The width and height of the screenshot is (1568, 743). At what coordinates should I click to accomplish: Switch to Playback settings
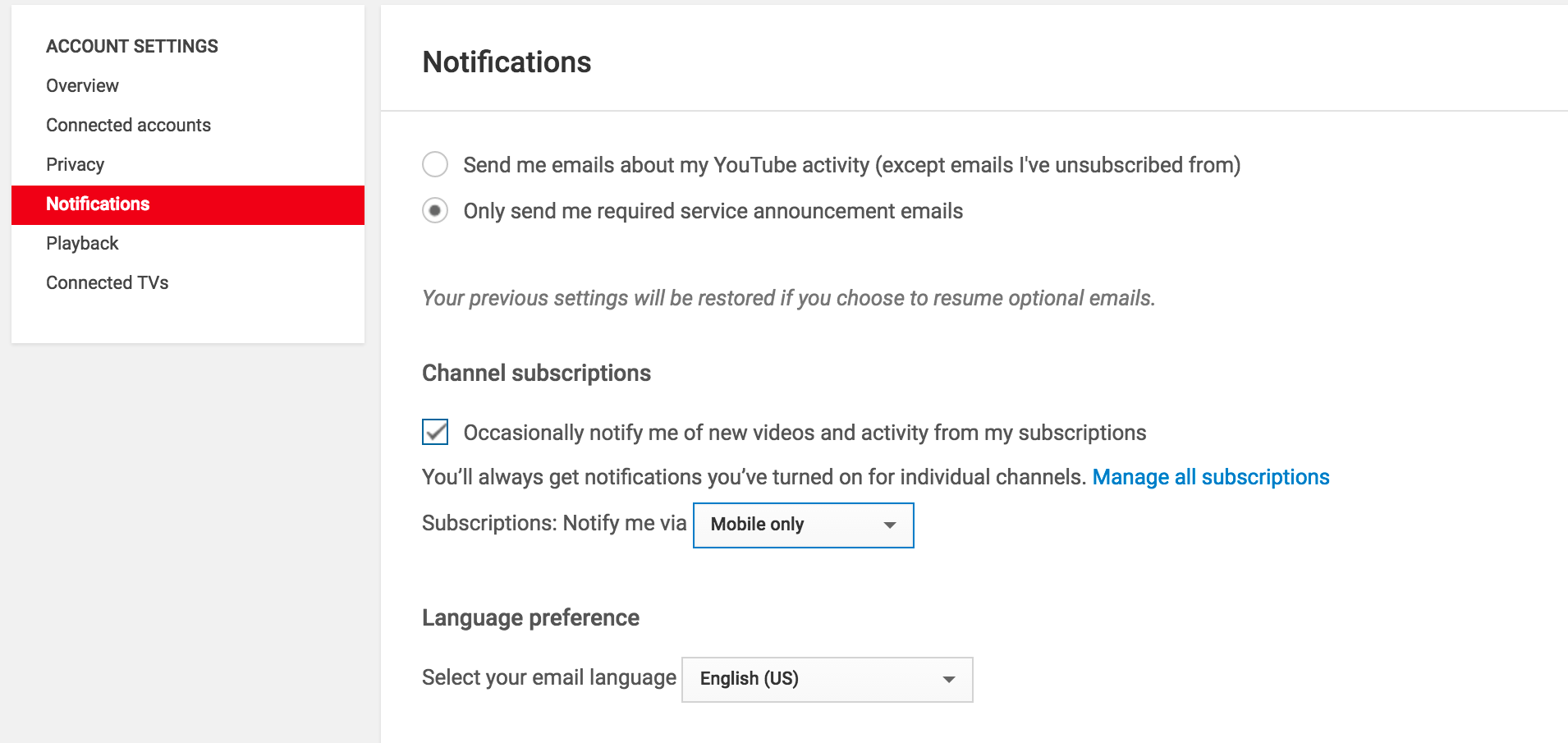point(82,243)
